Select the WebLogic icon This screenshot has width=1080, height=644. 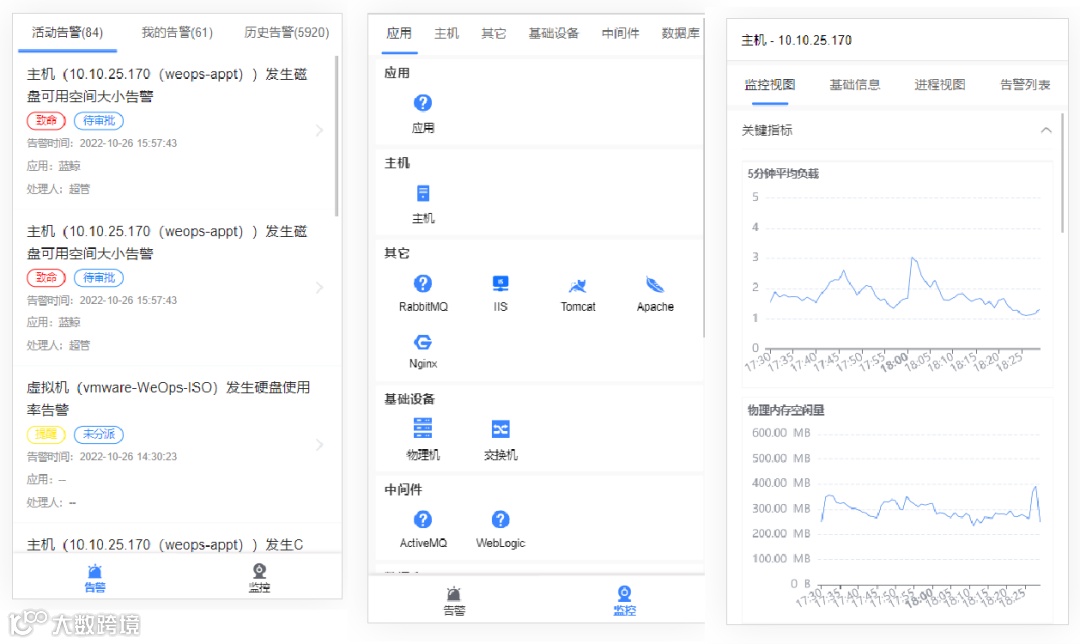(x=500, y=519)
